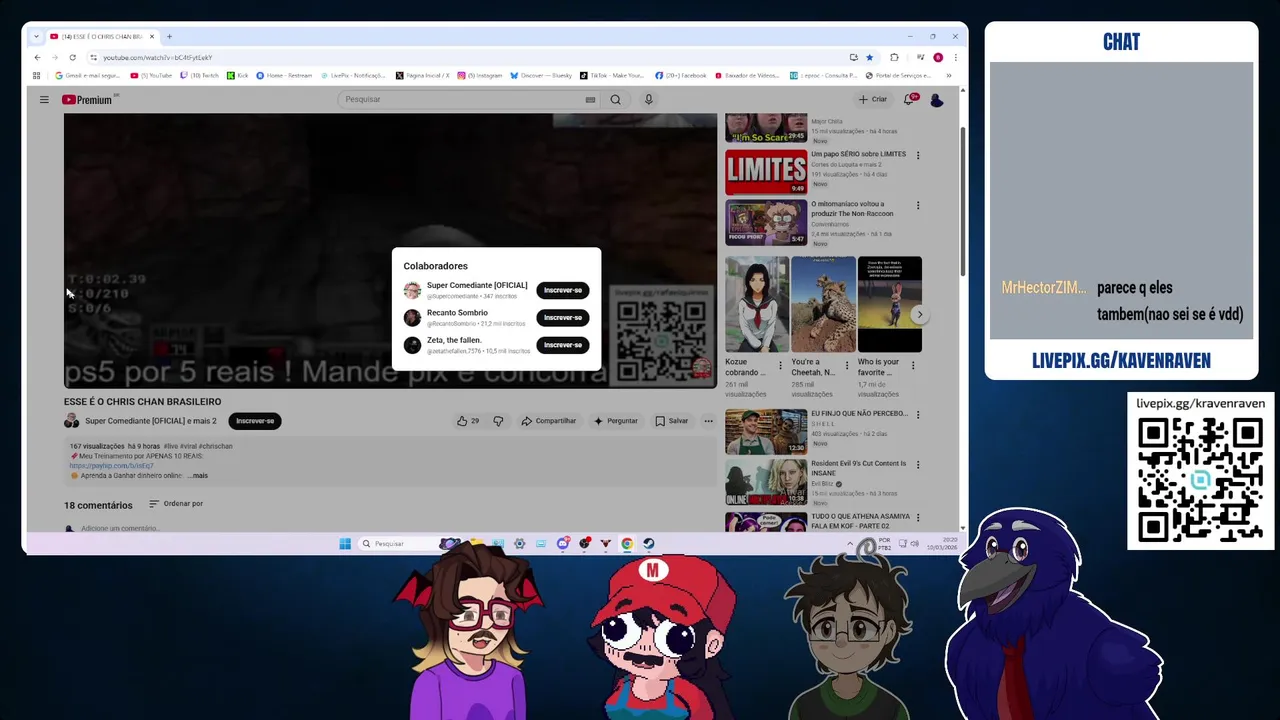Open the LivePix bookmark
The height and width of the screenshot is (720, 1280).
(352, 75)
